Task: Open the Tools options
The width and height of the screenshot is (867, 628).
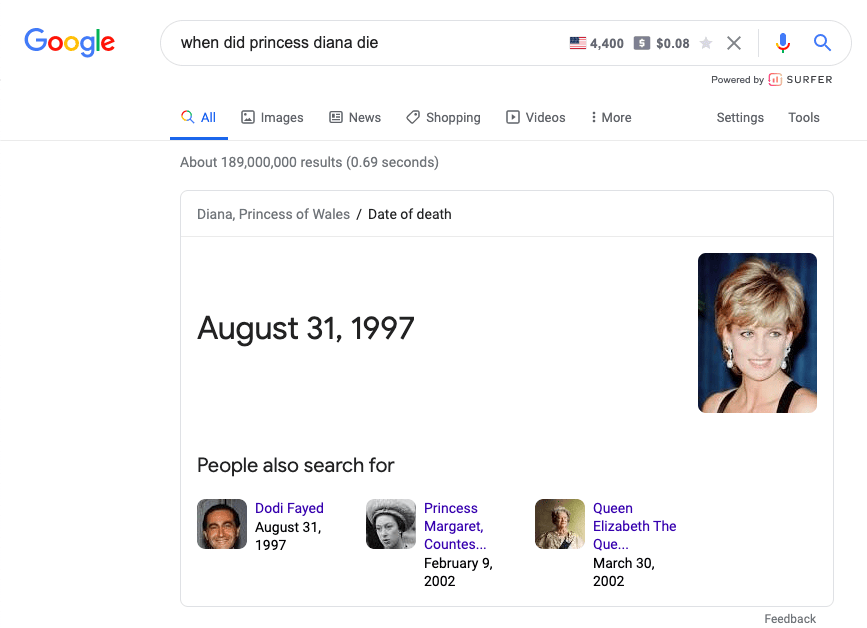Action: click(803, 117)
